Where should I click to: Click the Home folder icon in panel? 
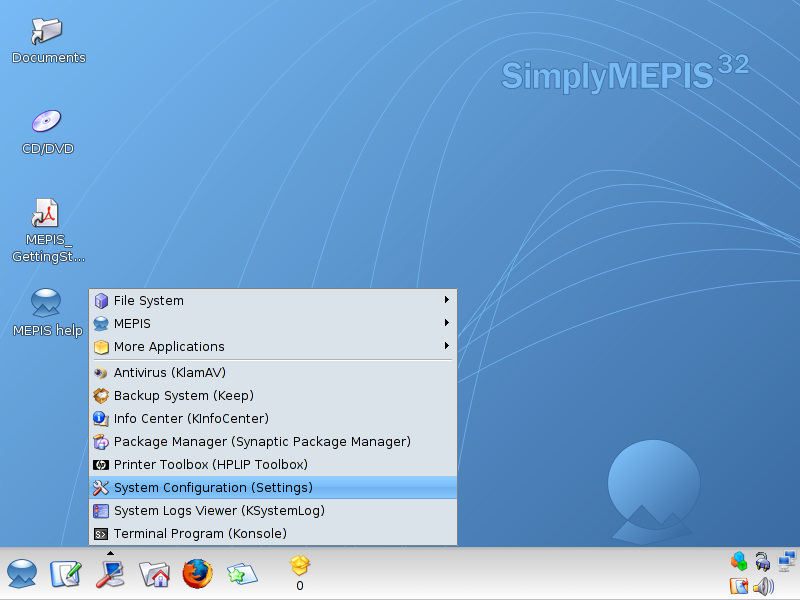[154, 573]
